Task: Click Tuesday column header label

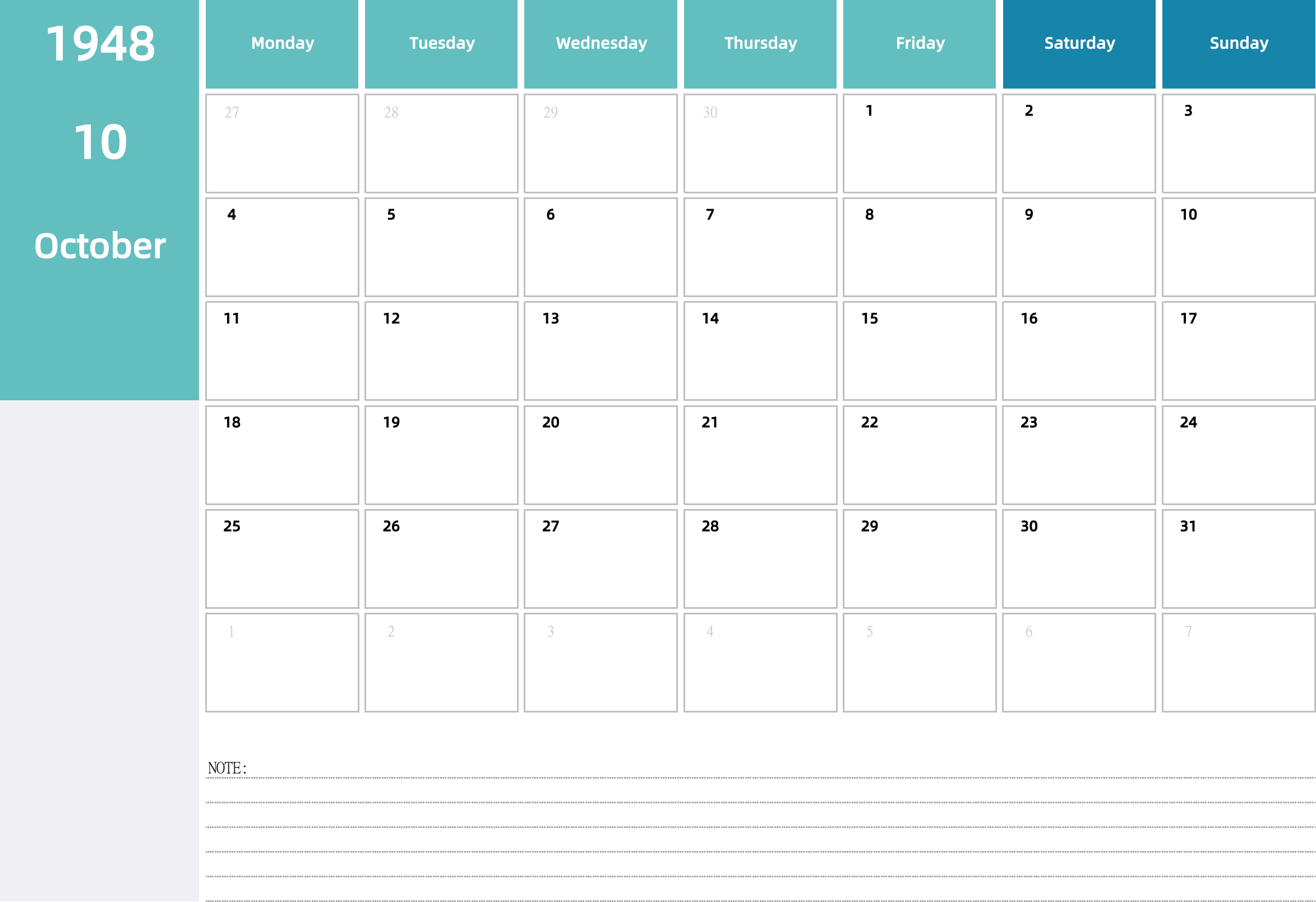Action: tap(440, 42)
